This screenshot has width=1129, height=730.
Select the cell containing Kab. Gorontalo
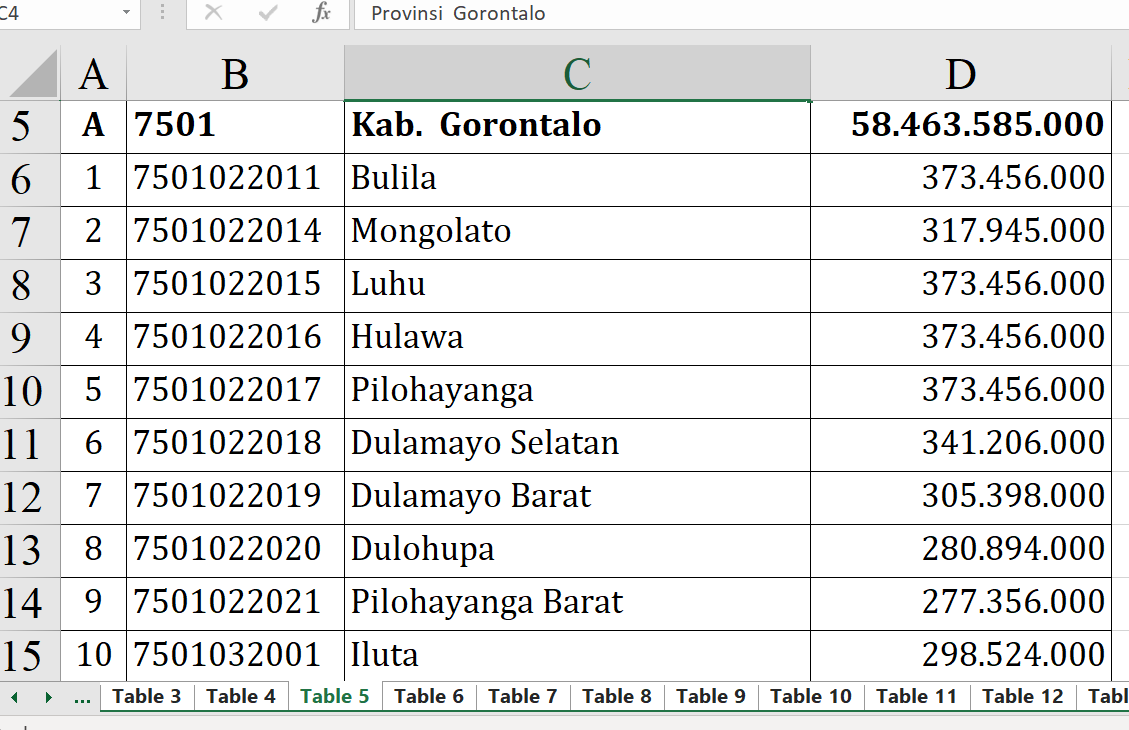pos(576,126)
